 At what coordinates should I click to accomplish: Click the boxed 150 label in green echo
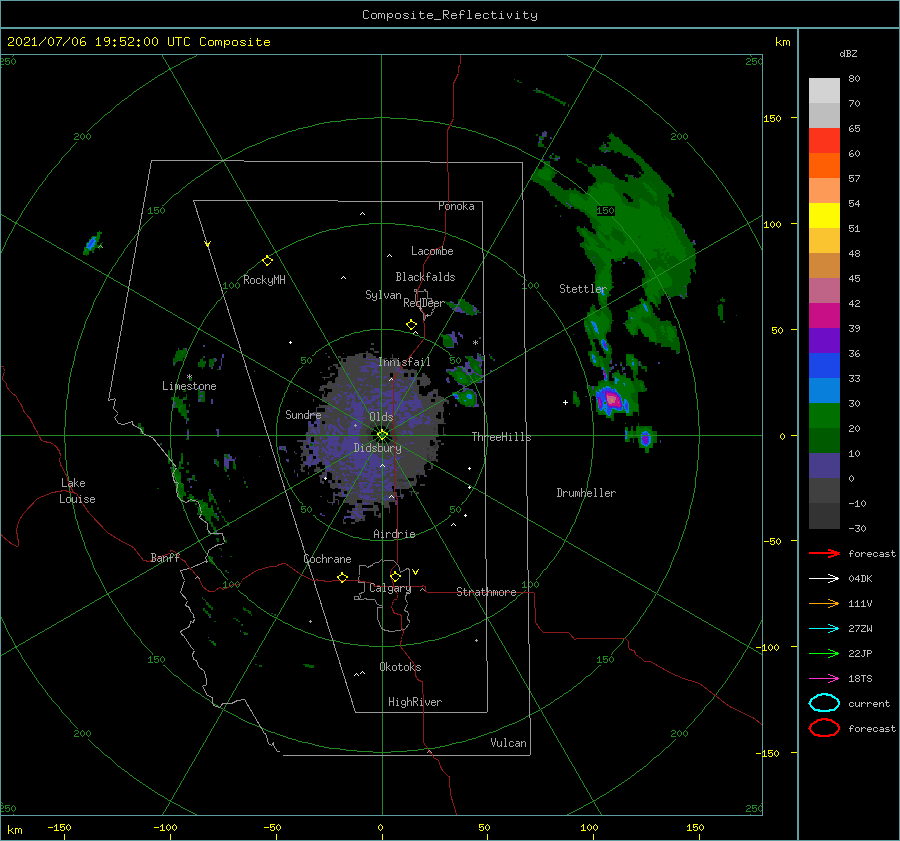coord(605,211)
